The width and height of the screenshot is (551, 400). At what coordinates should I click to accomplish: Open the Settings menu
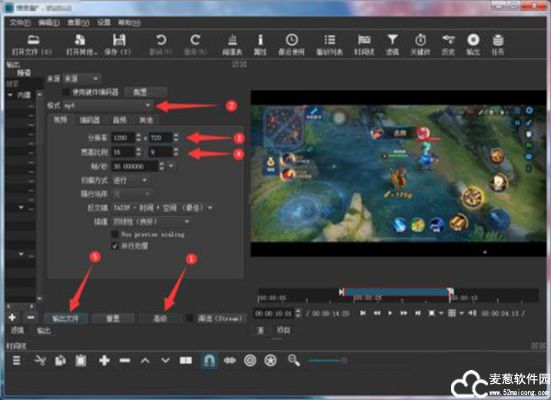pos(104,22)
